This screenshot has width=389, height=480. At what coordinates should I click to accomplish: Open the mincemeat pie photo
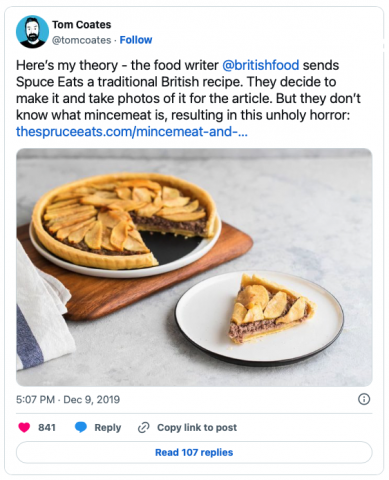click(x=194, y=267)
